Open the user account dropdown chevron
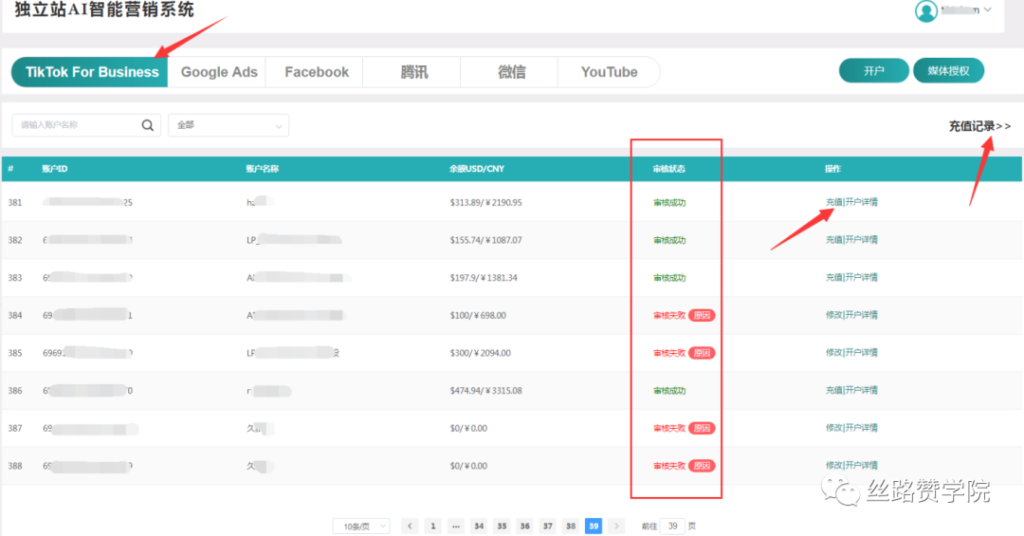Screen dimensions: 1024x536 [987, 10]
